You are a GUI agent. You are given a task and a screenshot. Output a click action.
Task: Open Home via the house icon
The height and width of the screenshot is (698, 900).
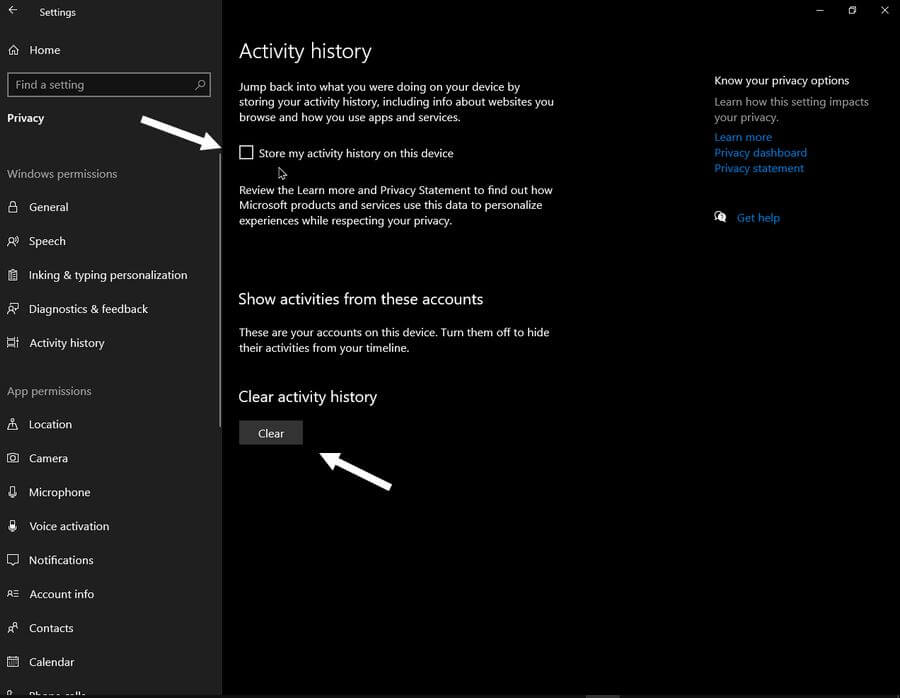13,50
